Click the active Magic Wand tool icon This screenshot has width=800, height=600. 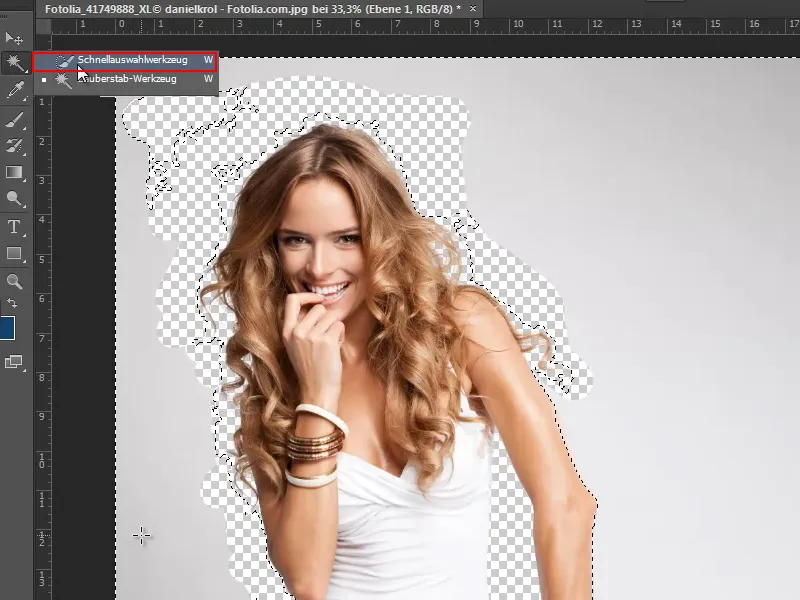click(x=14, y=63)
